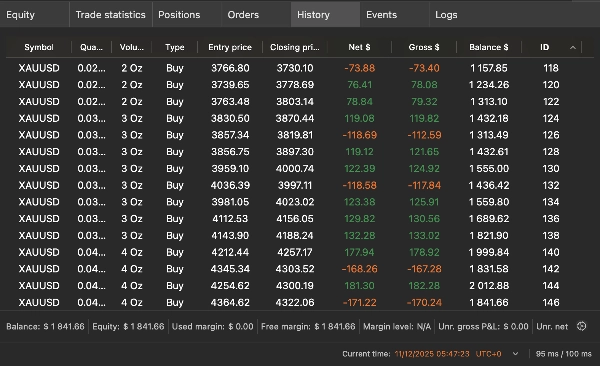
Task: Select trade row with ID 124
Action: pos(300,118)
